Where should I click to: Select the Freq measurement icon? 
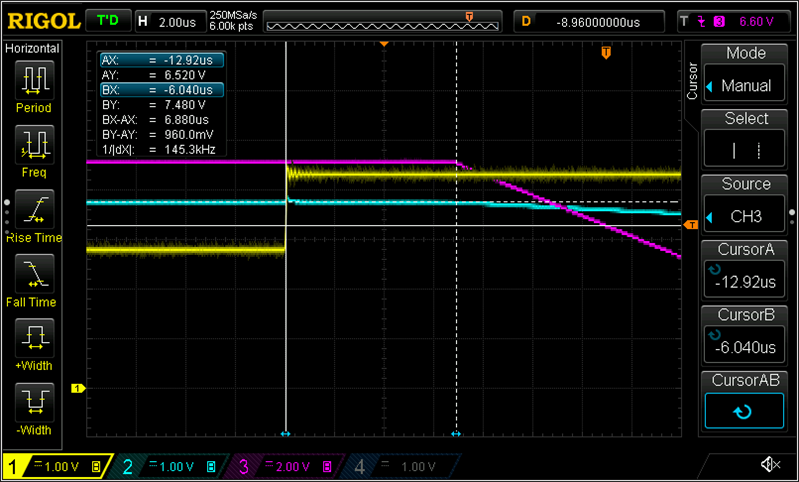33,144
